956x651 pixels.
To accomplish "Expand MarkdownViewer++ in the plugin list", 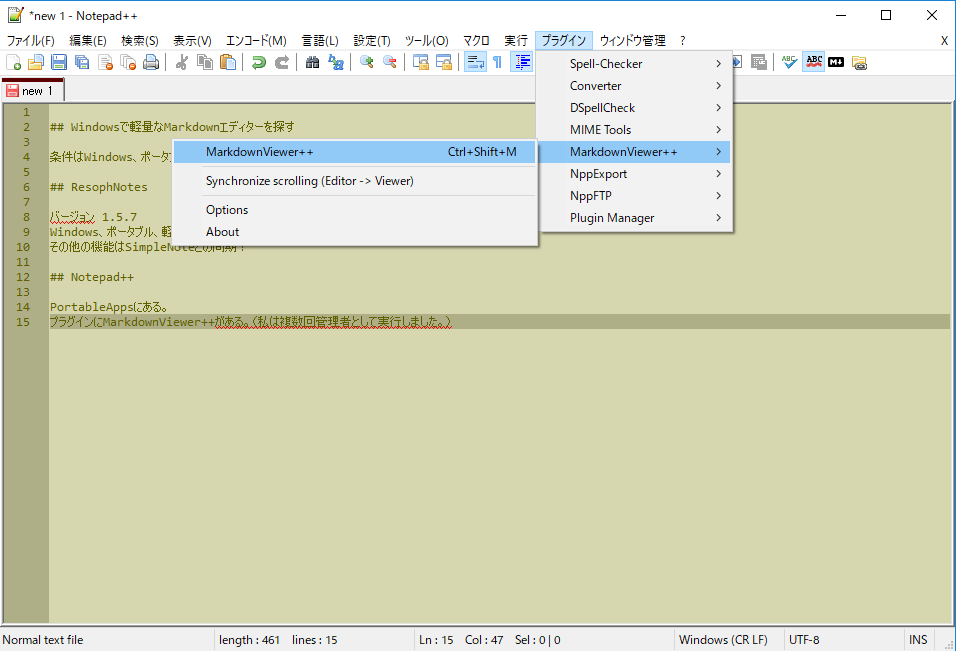I will click(x=634, y=151).
